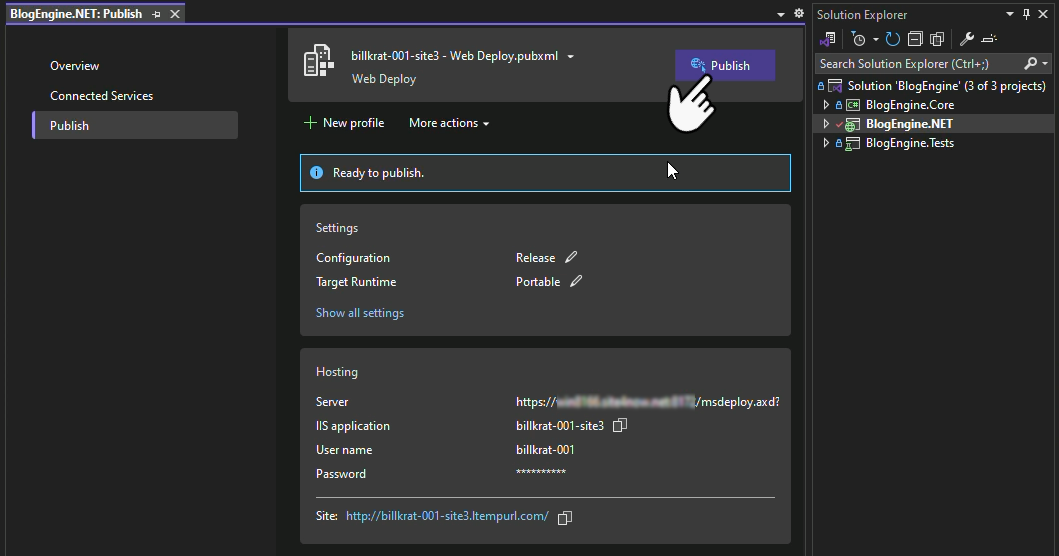
Task: Copy the IIS application name billkrat-001-site3
Action: [x=620, y=426]
